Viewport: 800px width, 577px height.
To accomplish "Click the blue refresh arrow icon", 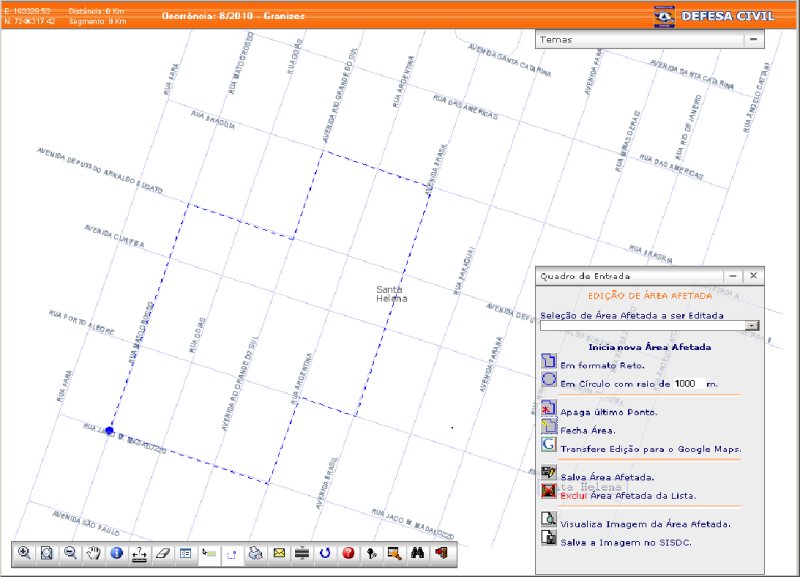I will tap(325, 552).
